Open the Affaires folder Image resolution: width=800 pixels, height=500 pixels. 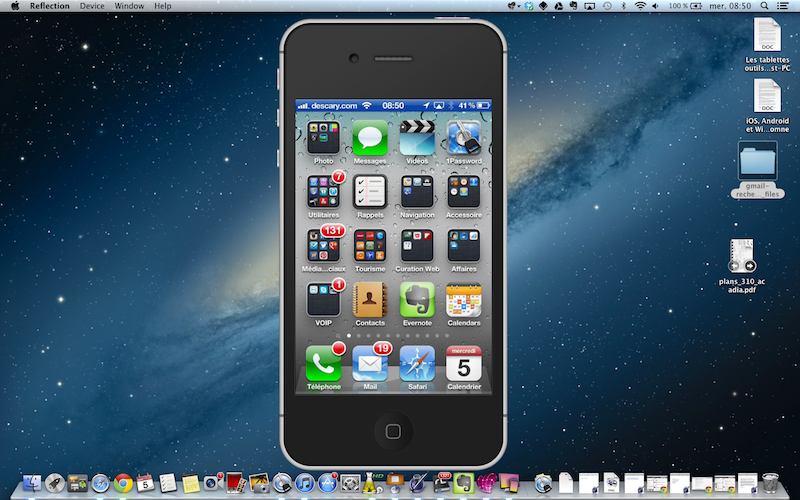(464, 246)
